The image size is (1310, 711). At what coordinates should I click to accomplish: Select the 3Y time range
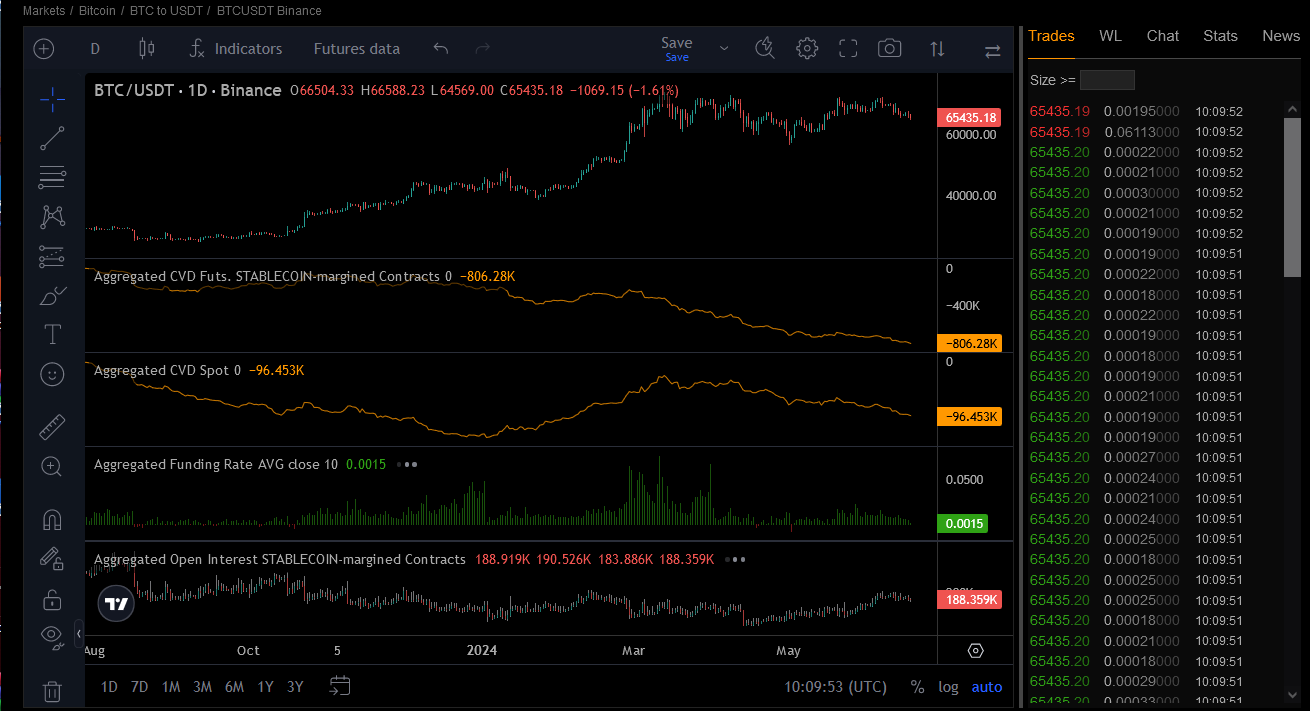tap(295, 687)
